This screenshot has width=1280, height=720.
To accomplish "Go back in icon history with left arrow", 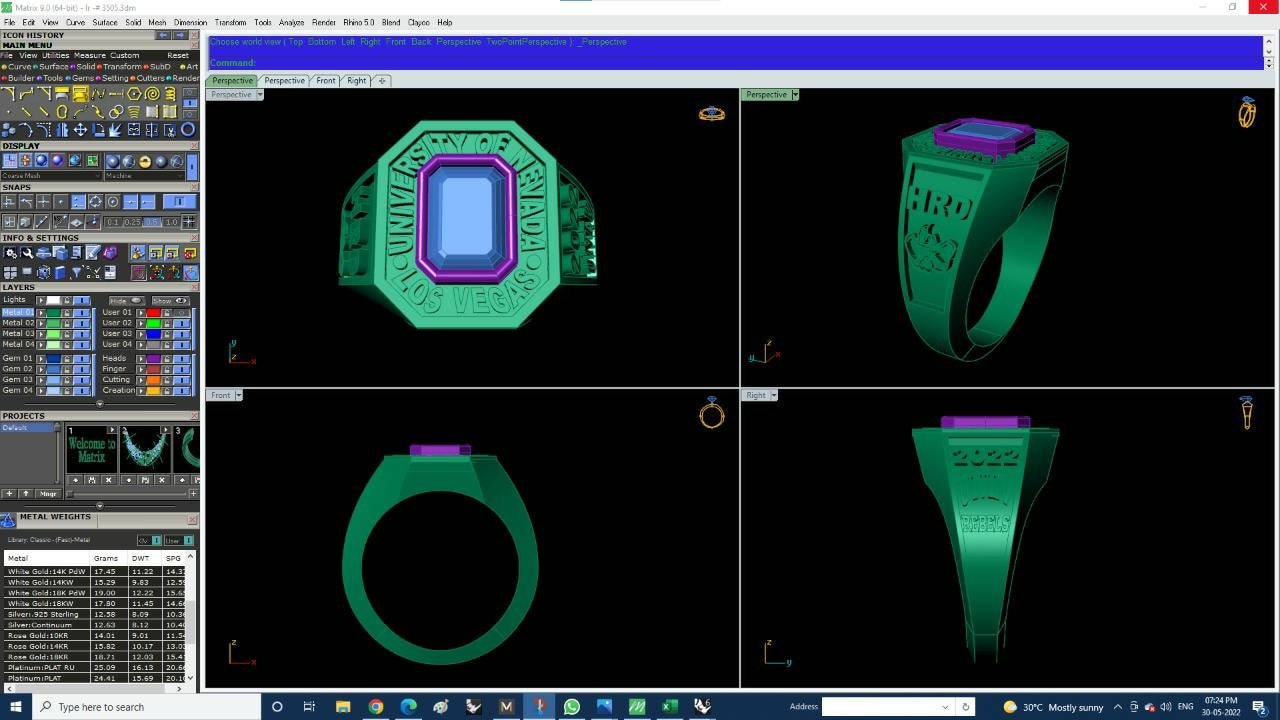I will point(163,35).
